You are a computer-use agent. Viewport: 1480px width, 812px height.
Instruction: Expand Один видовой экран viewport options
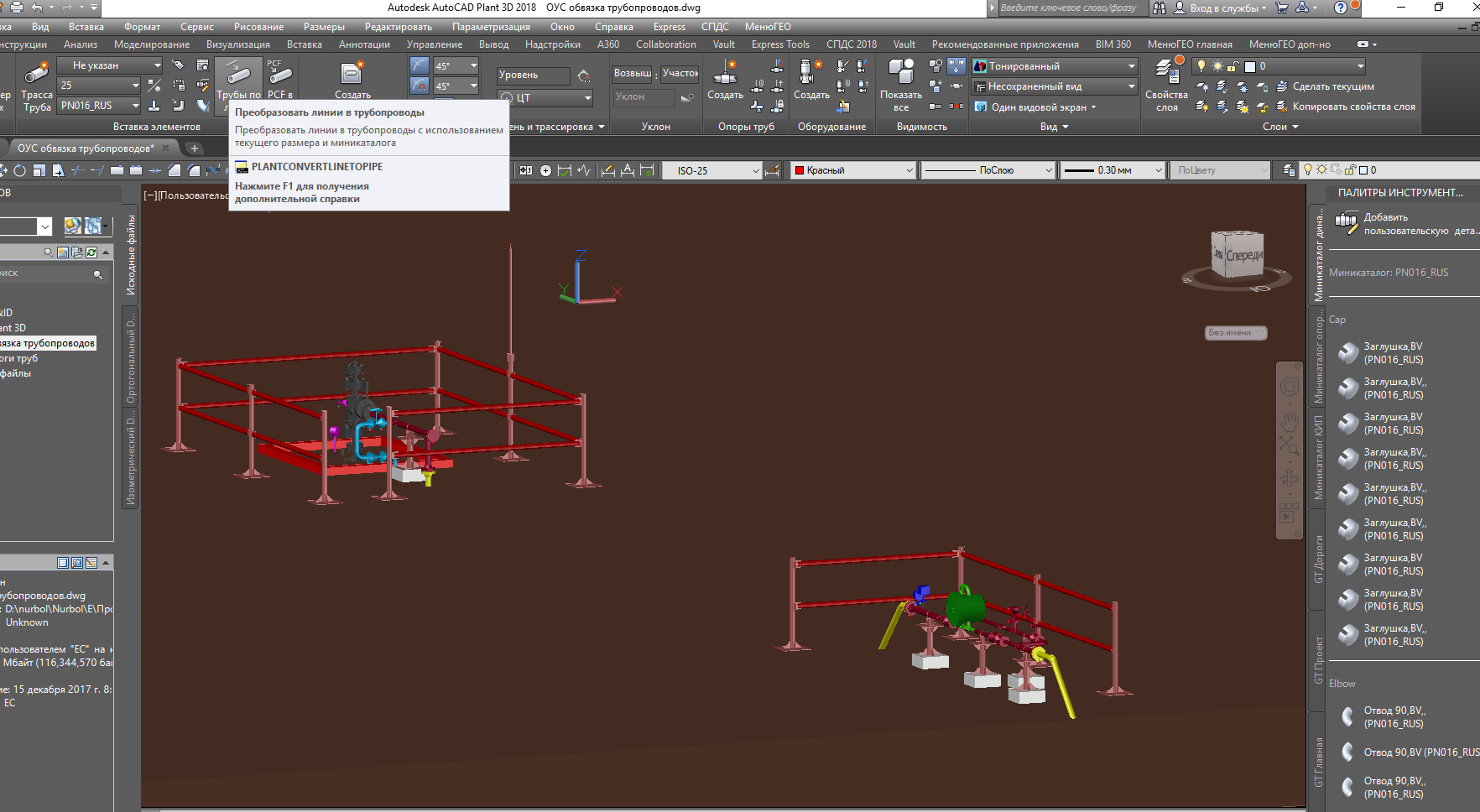click(1035, 107)
